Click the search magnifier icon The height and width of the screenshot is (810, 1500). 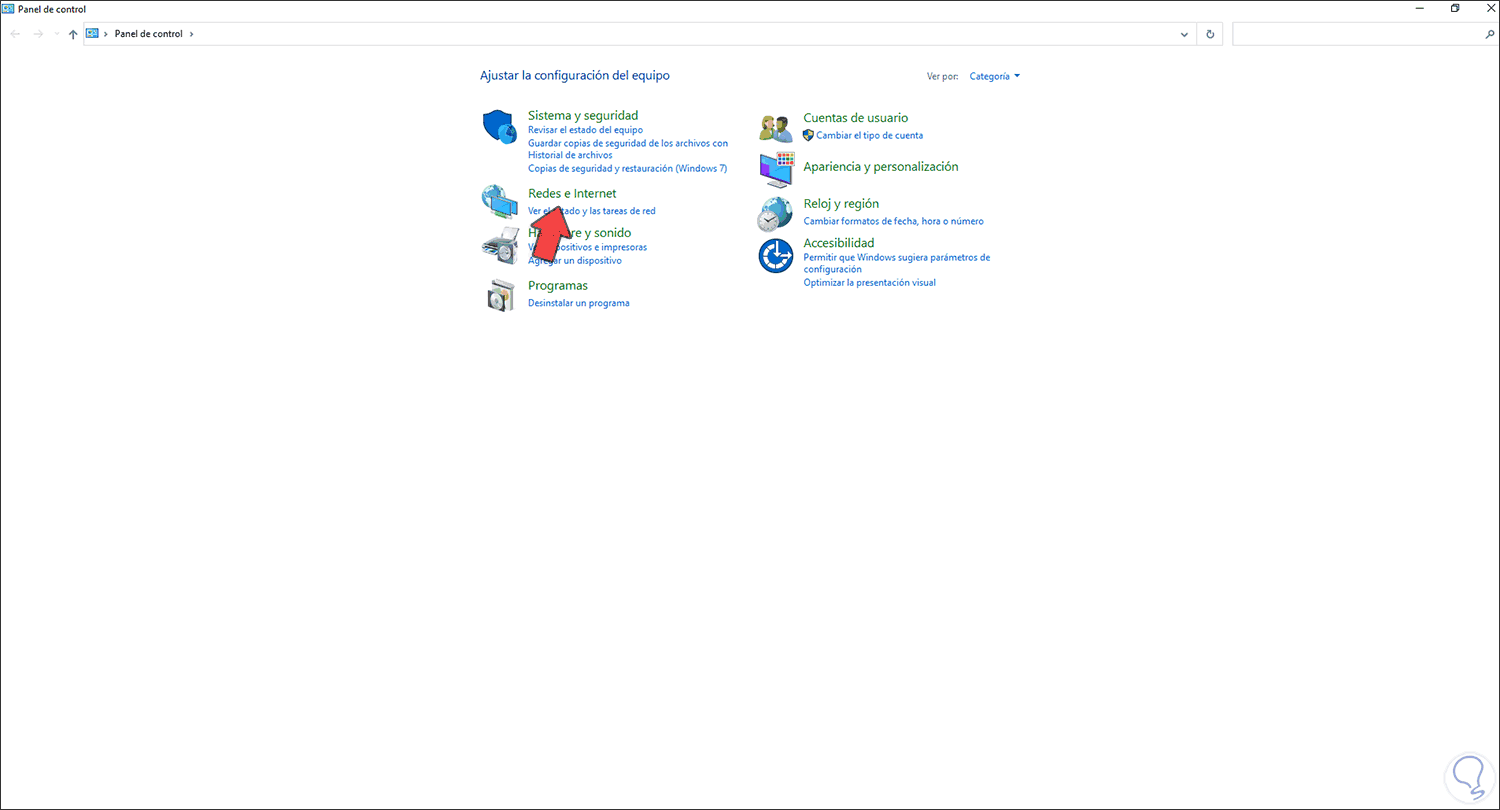[x=1489, y=34]
